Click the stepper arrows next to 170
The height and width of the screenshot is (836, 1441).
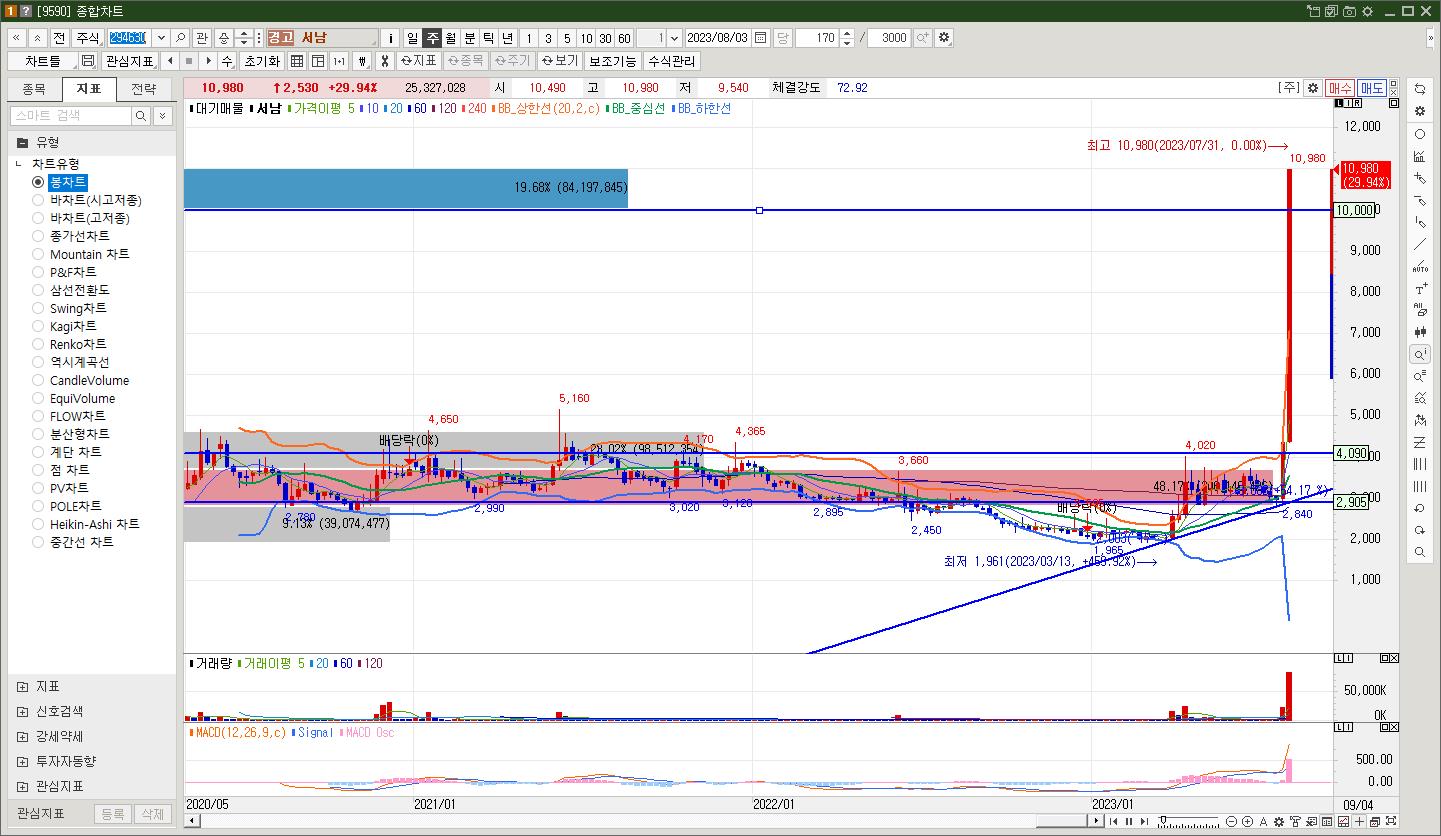[x=847, y=38]
